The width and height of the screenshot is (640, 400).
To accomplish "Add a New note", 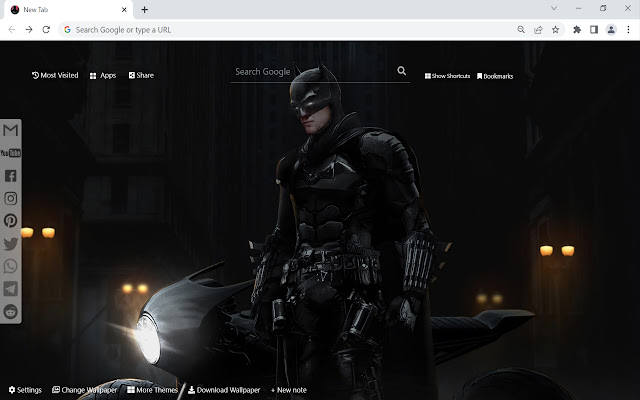I will point(289,390).
